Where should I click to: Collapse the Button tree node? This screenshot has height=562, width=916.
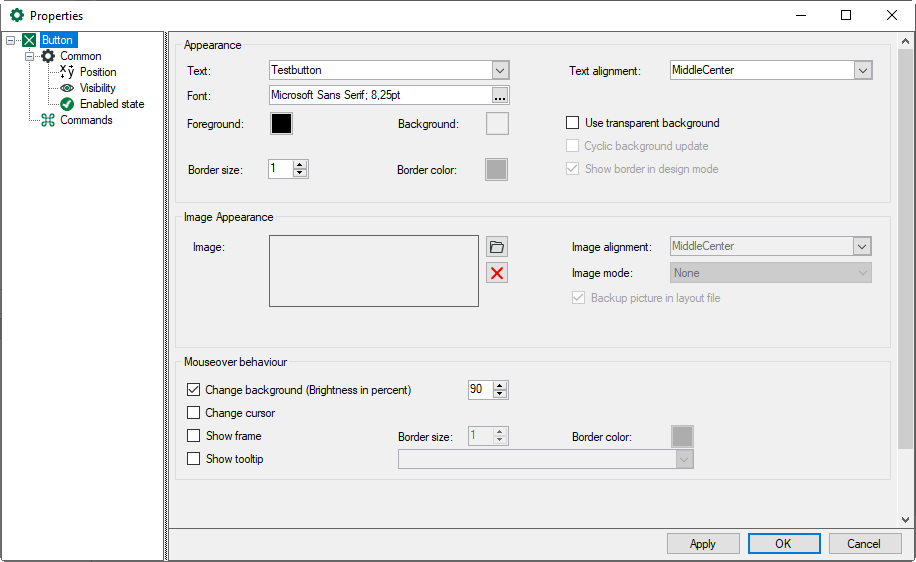pos(10,41)
